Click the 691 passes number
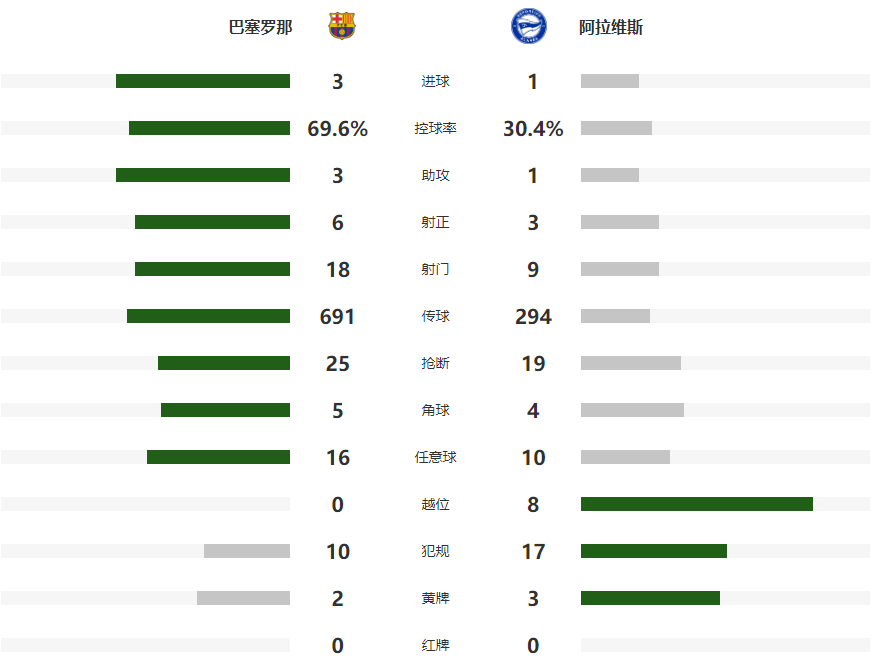Viewport: 885px width, 658px height. tap(338, 317)
